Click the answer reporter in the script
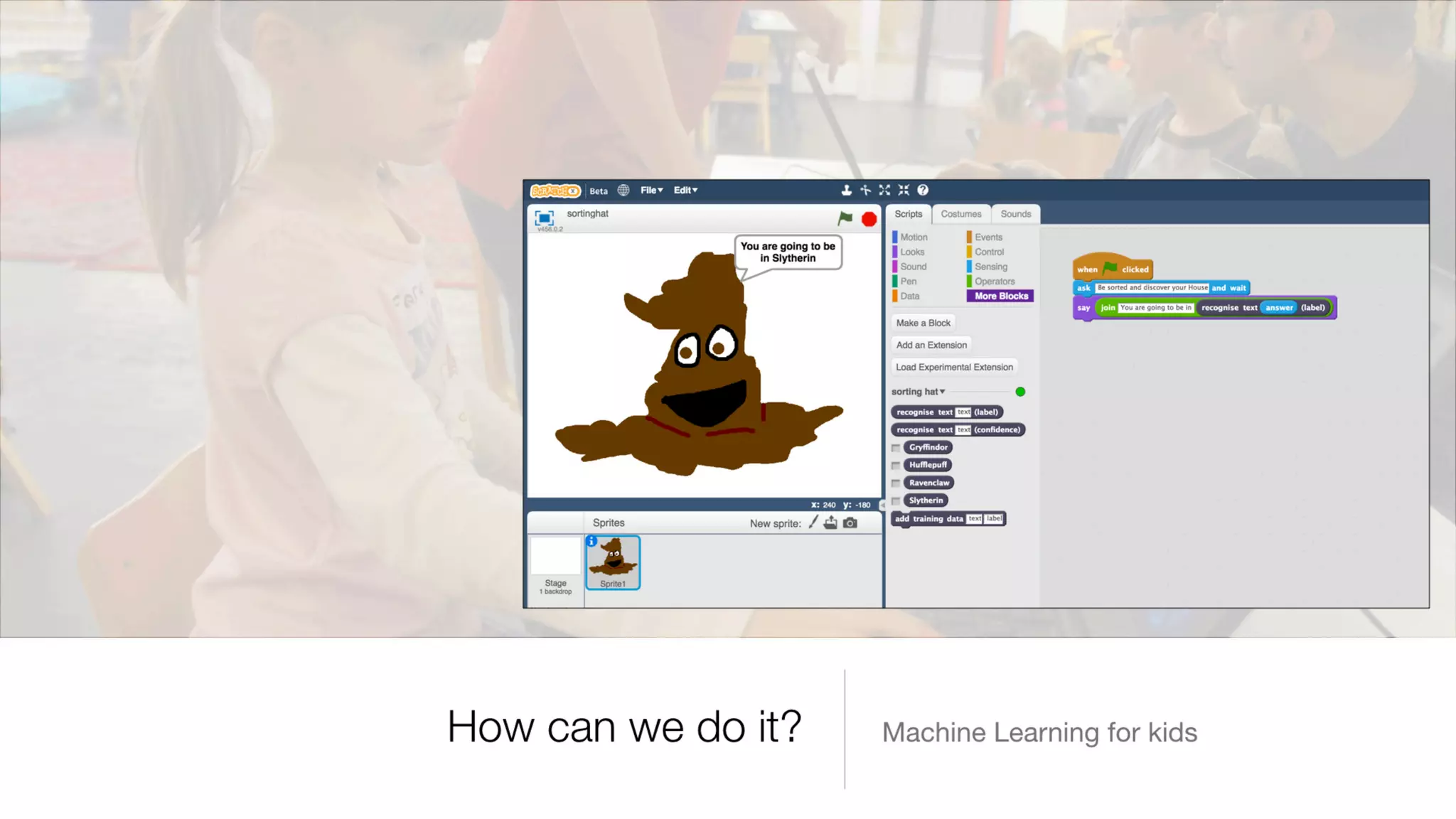 click(x=1278, y=308)
